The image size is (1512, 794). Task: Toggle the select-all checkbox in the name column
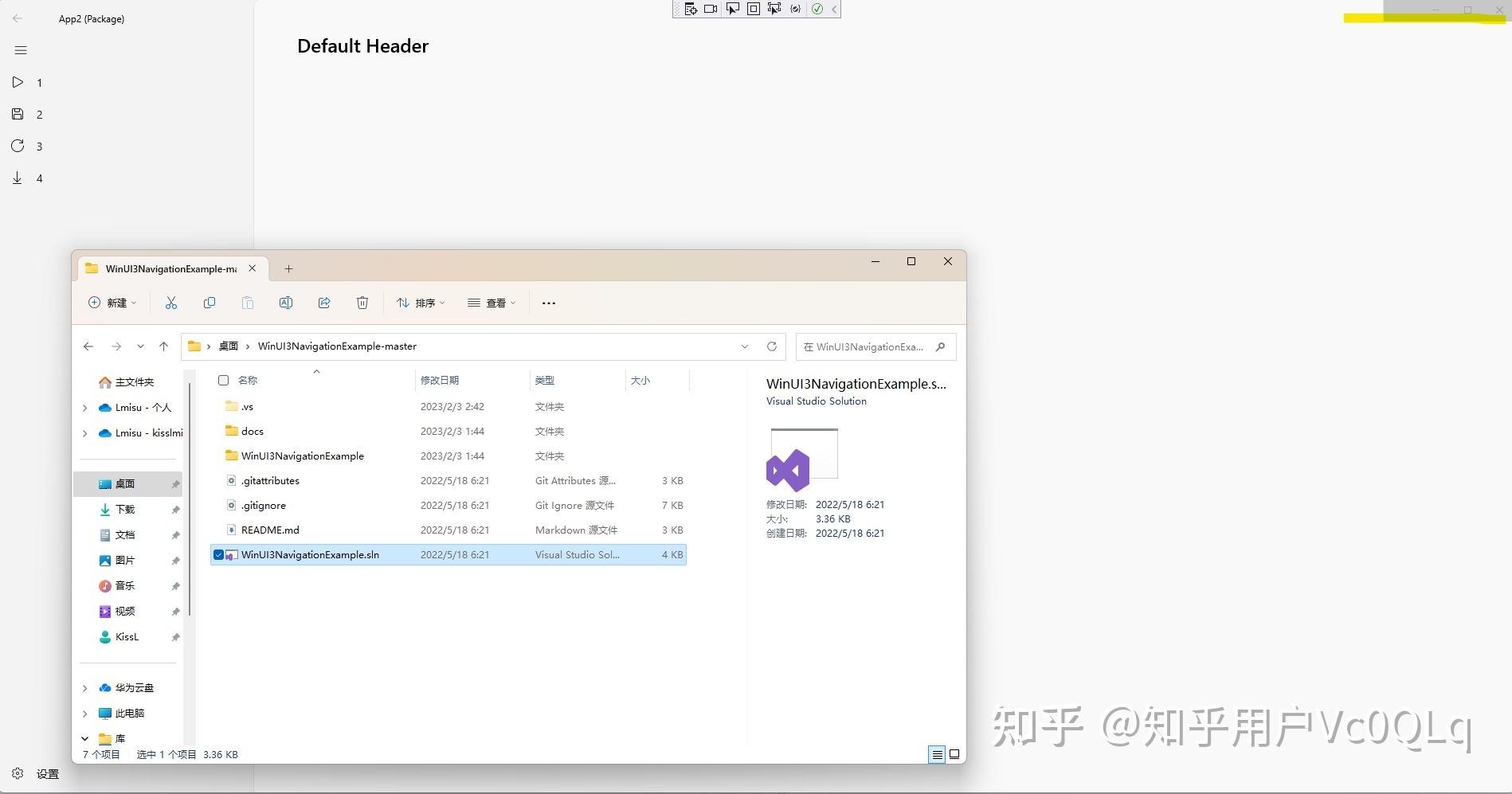[223, 380]
